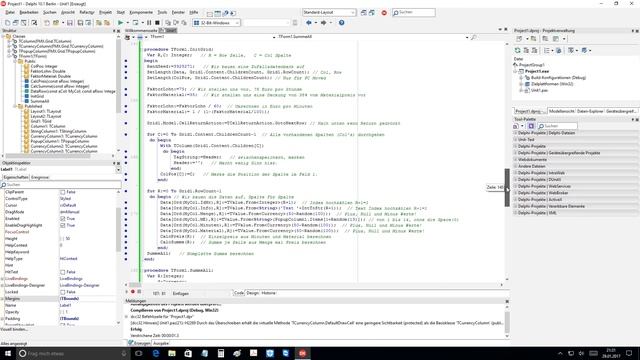Click the stop macro square below editor

[x=139, y=292]
